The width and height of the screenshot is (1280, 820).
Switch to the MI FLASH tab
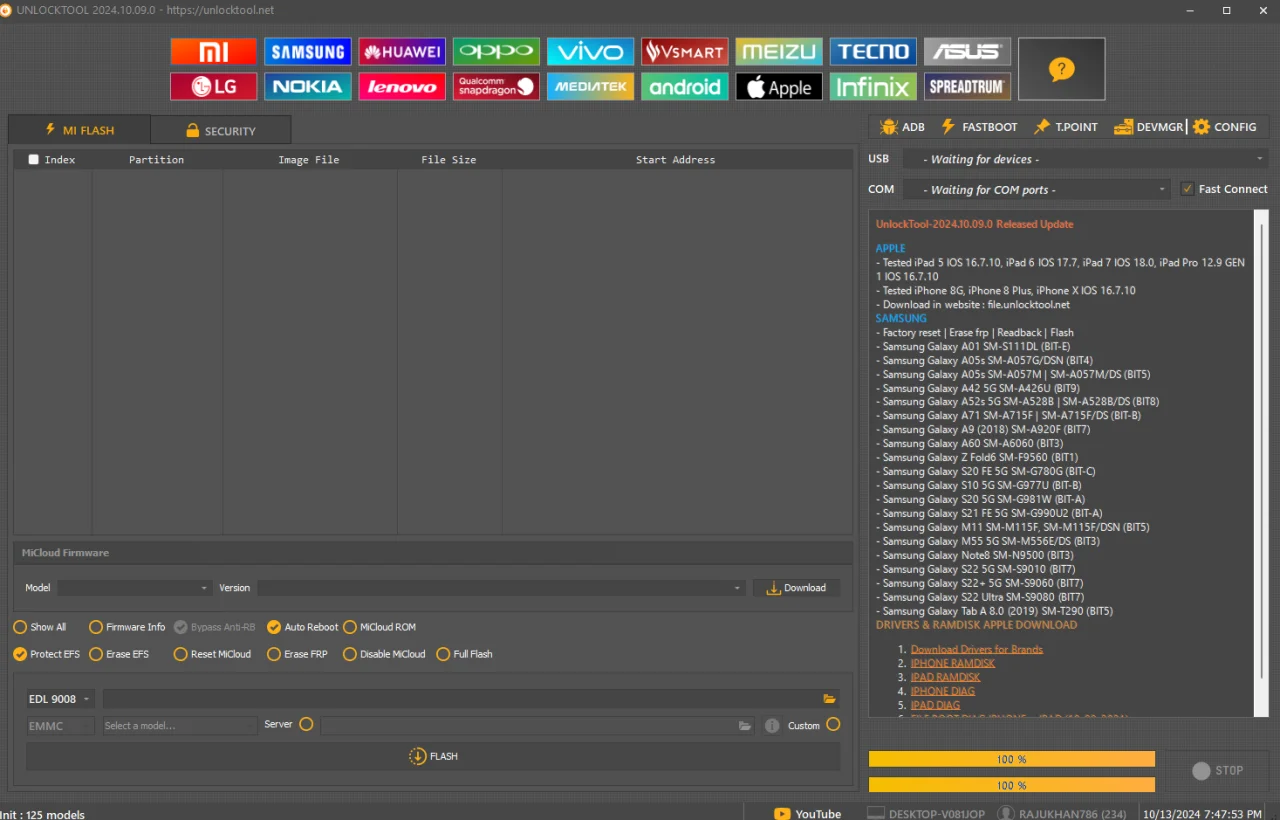pyautogui.click(x=79, y=130)
